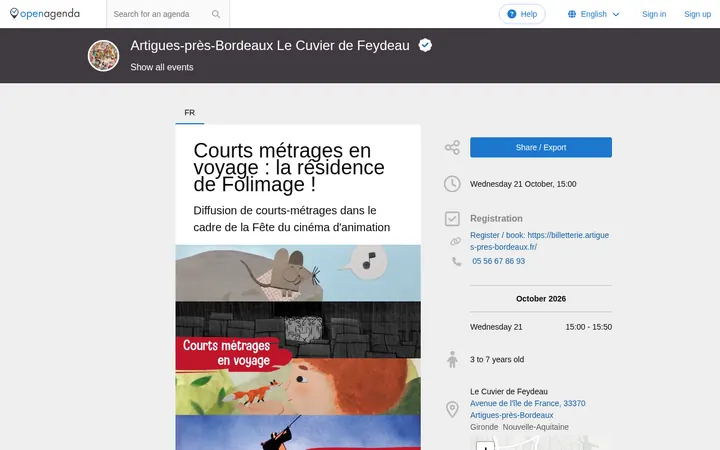Screen dimensions: 720x450
Task: Select the 15:00 - 15:50 time slot
Action: (588, 327)
